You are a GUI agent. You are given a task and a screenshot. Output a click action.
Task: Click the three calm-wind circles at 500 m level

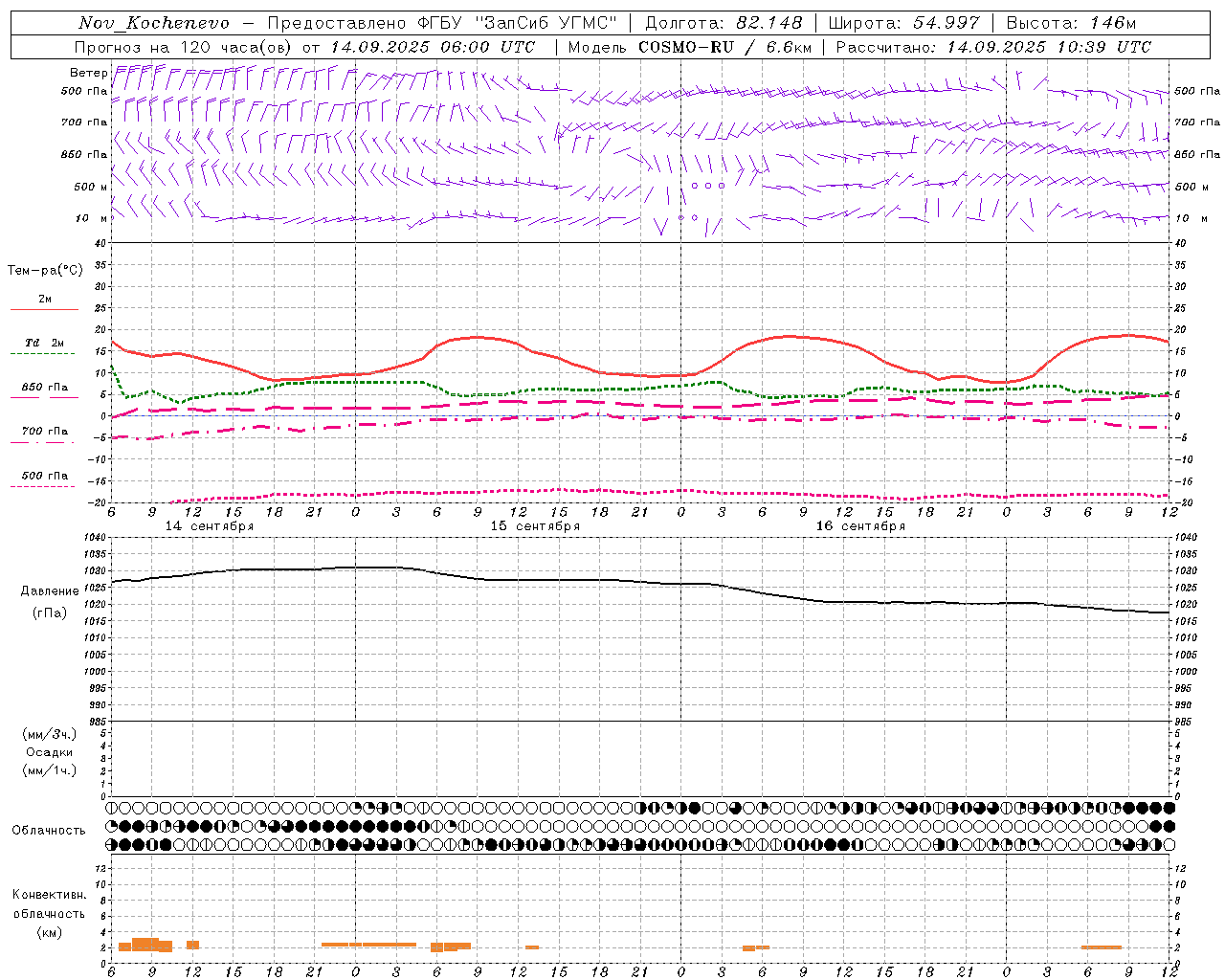708,186
